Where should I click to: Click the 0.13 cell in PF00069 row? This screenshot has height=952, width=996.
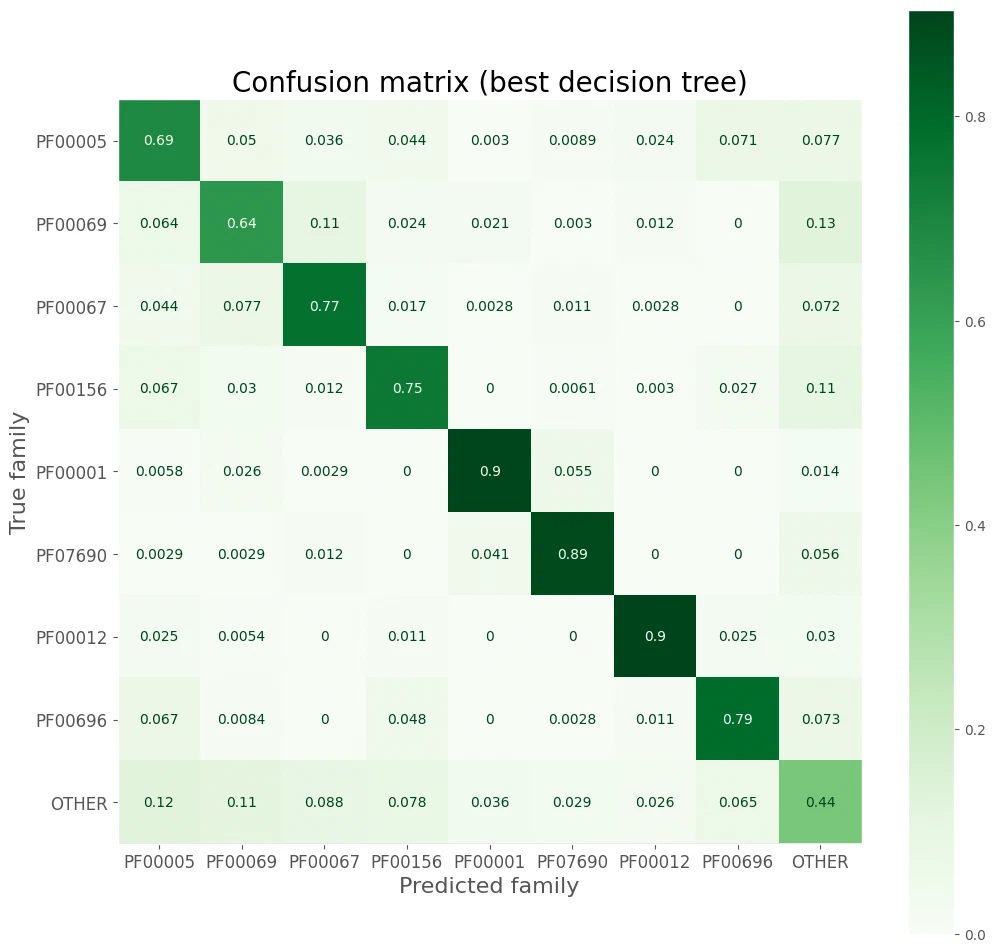click(820, 223)
